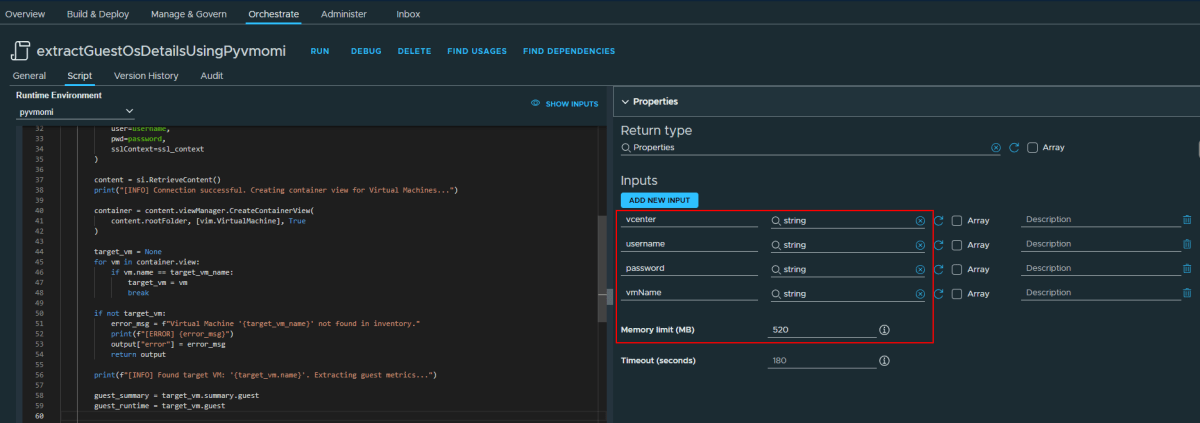Check the Array checkbox for password

coord(957,269)
